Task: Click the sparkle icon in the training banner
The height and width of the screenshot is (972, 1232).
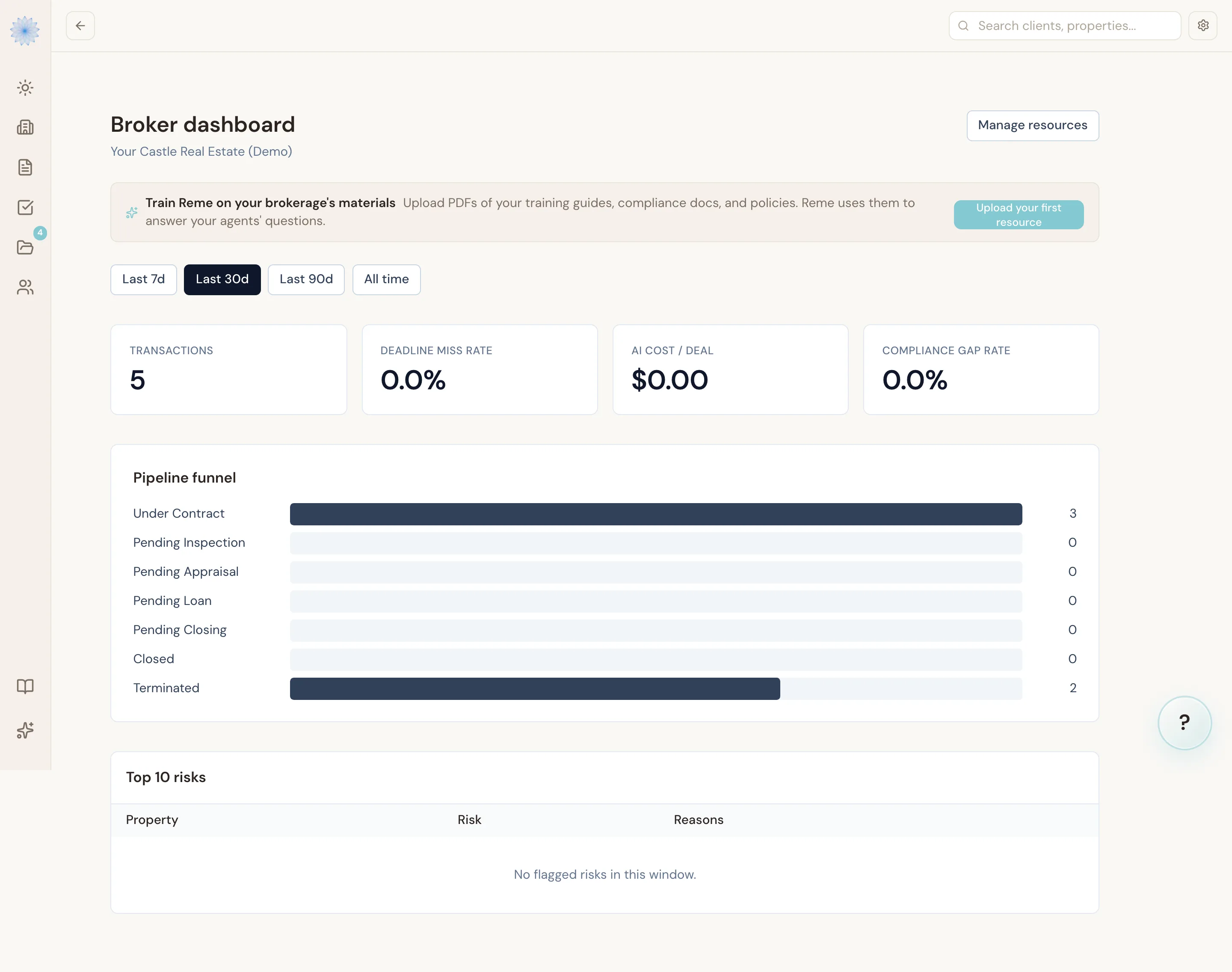Action: 131,213
